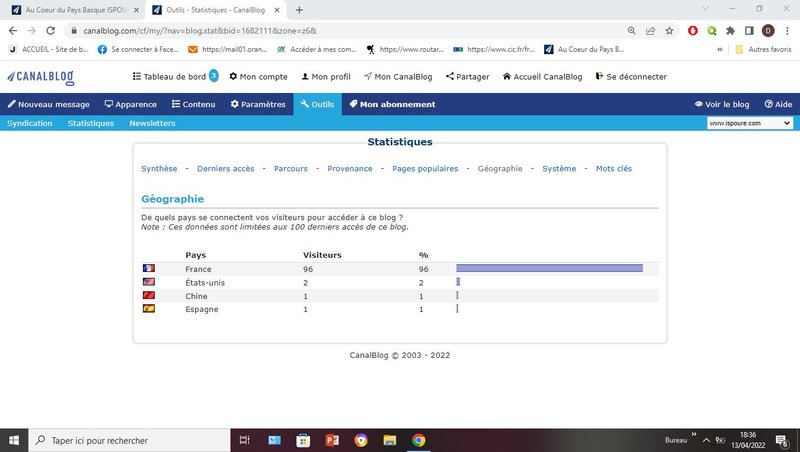Expand the www.ispoure.com blog selector dropdown

(x=749, y=123)
